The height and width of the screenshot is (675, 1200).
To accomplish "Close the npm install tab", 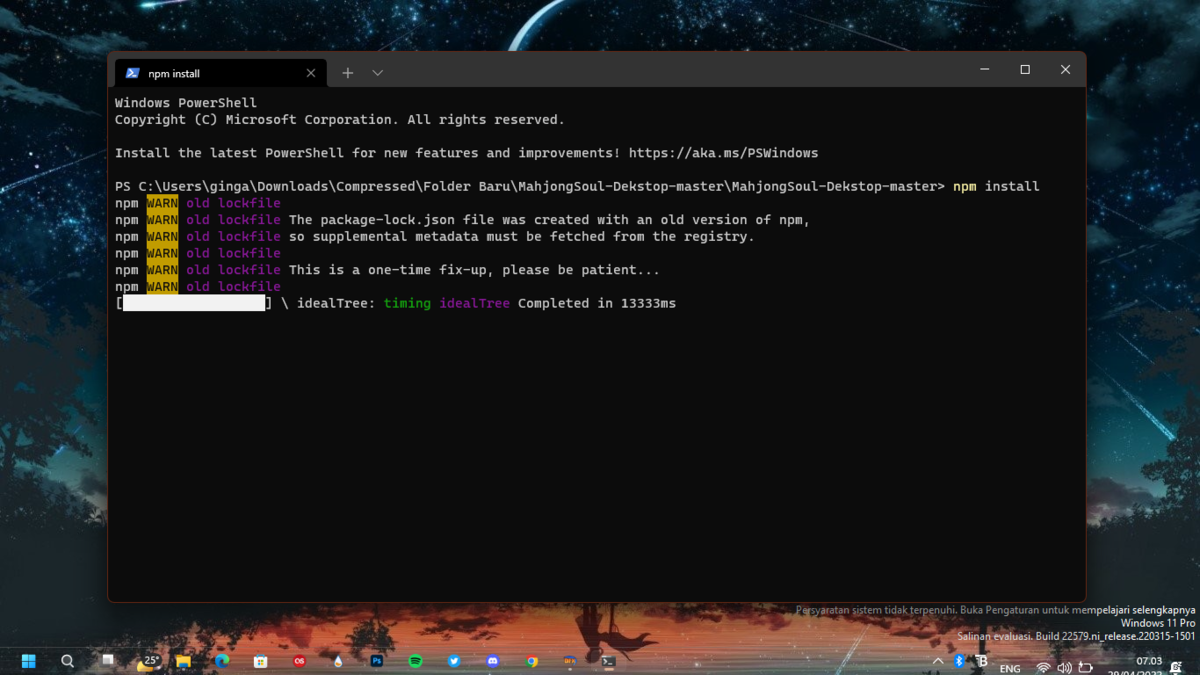I will 311,73.
